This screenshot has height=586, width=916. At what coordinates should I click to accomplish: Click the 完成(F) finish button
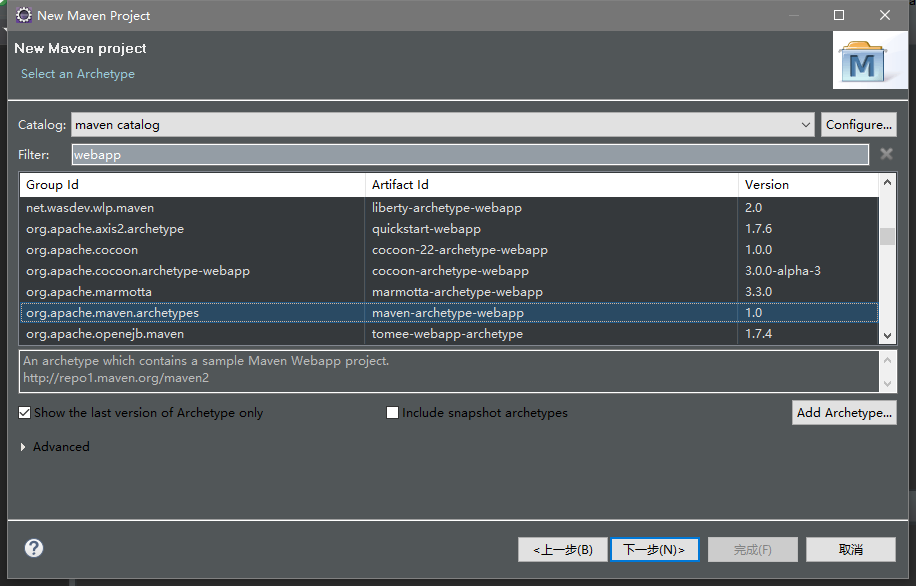pyautogui.click(x=752, y=550)
